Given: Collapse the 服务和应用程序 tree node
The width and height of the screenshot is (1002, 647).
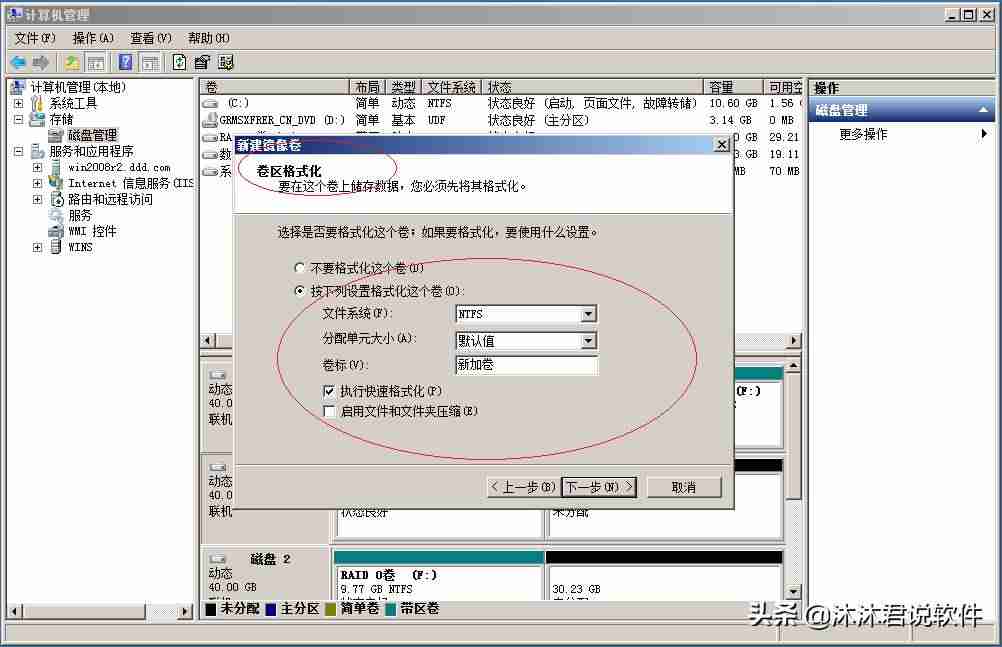Looking at the screenshot, I should click(19, 152).
